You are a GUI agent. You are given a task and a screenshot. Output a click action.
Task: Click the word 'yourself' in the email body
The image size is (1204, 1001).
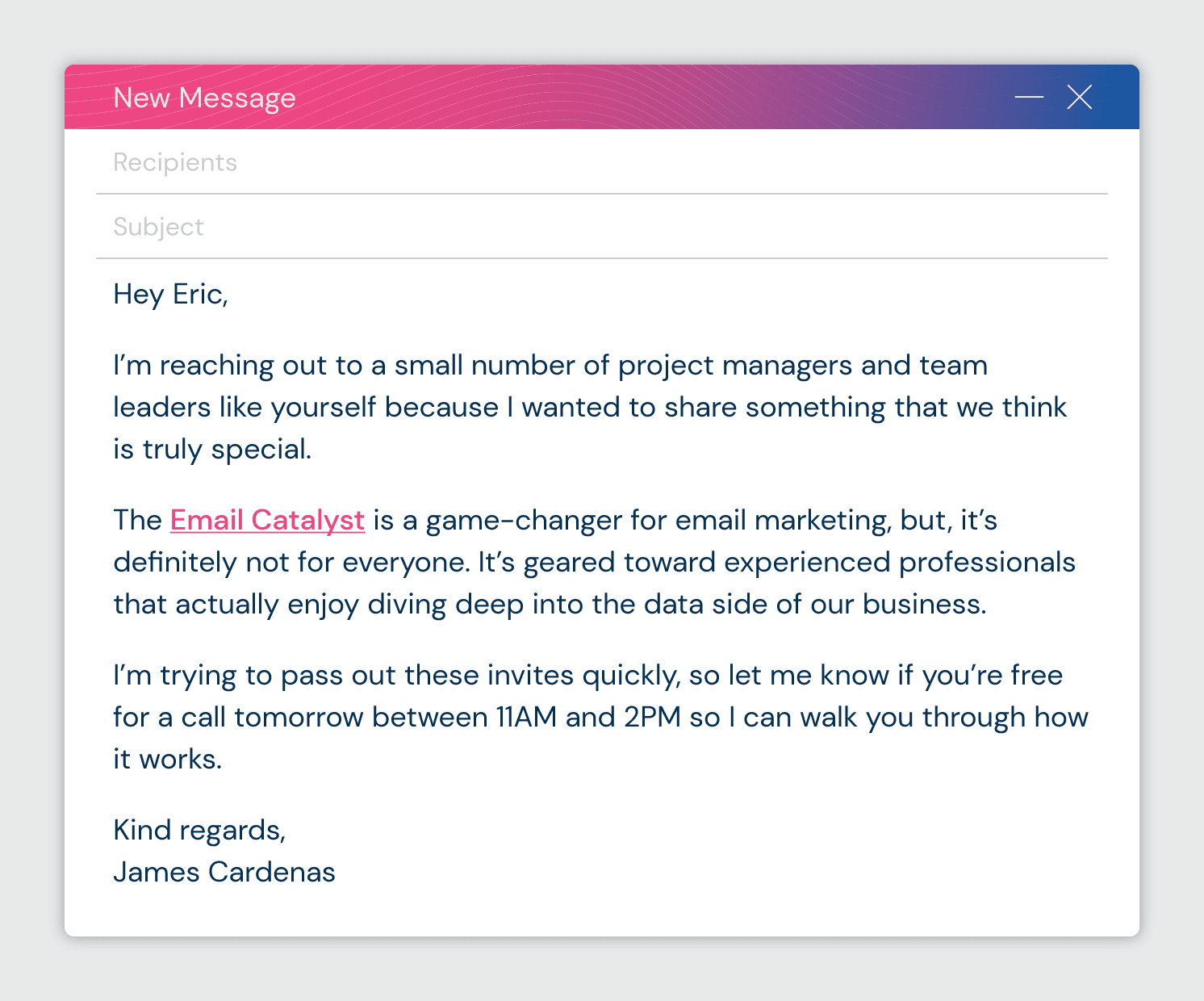[x=323, y=408]
